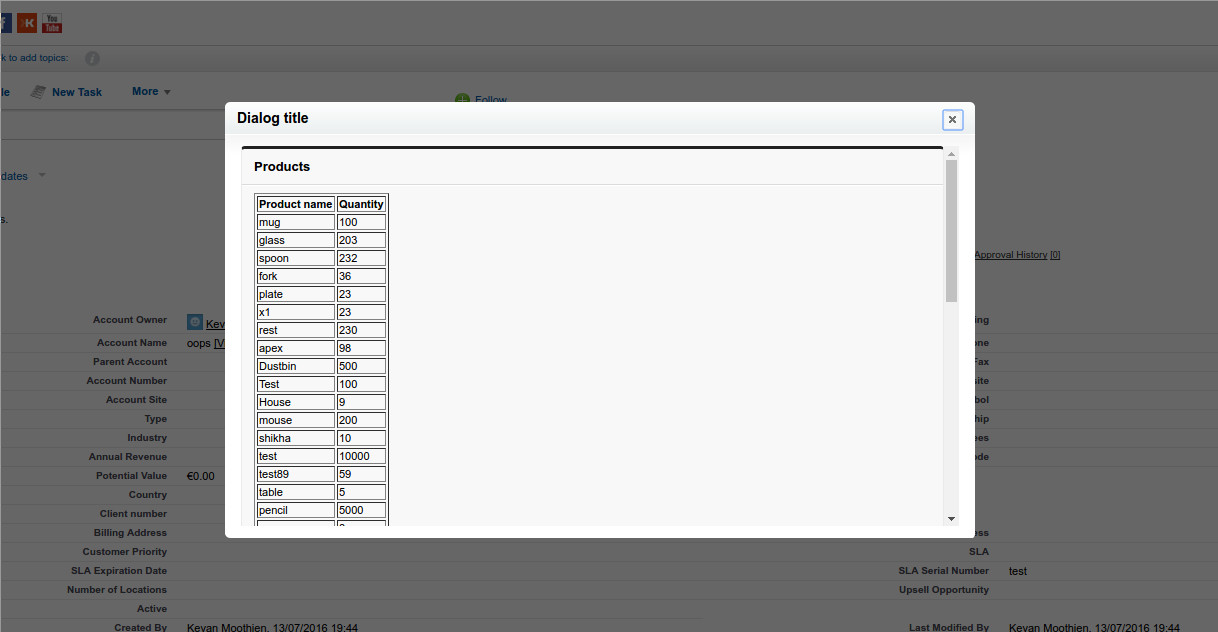Screen dimensions: 1218x632
Task: Open the More menu next to New Task
Action: 150,91
